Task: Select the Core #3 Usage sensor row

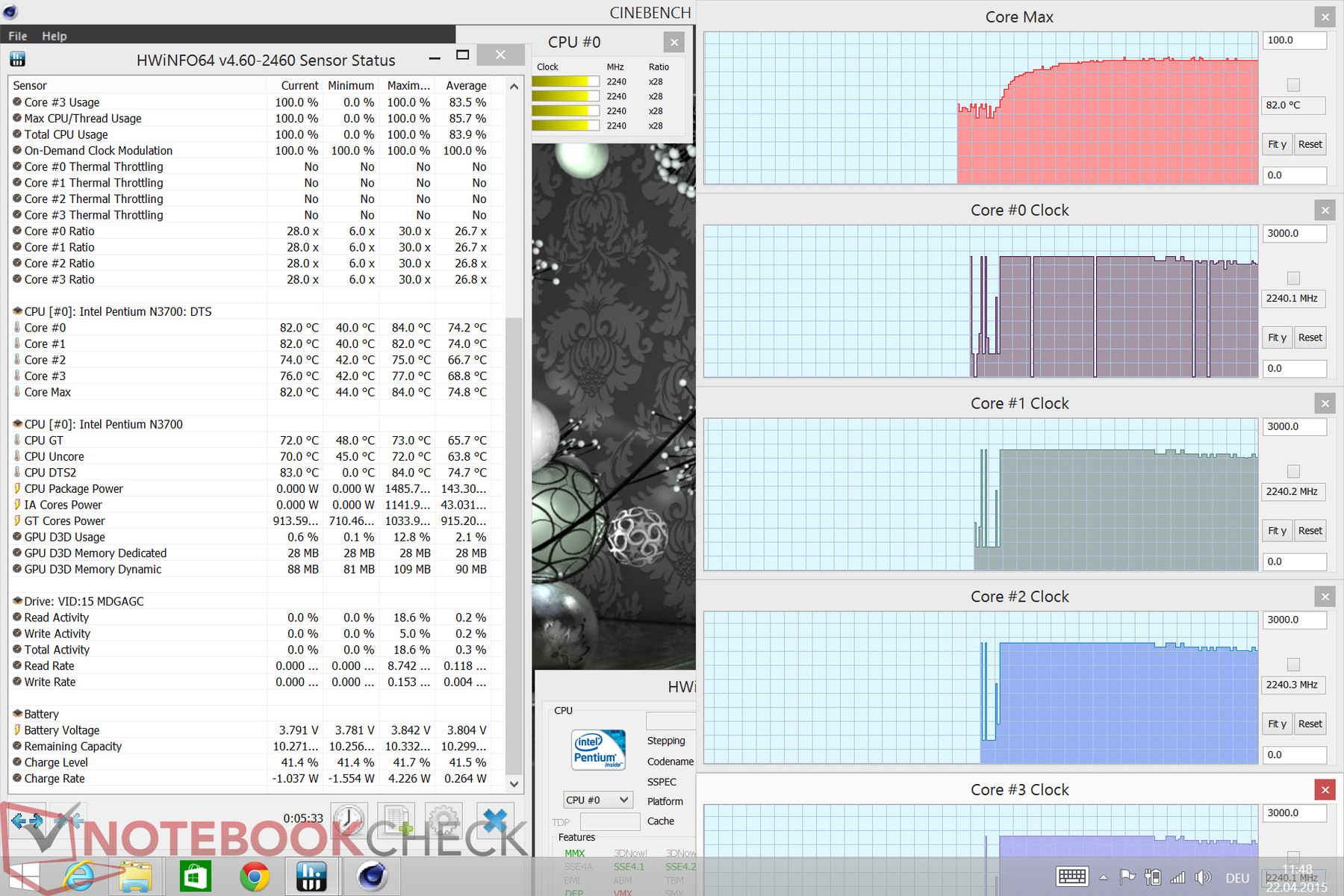Action: [x=256, y=102]
